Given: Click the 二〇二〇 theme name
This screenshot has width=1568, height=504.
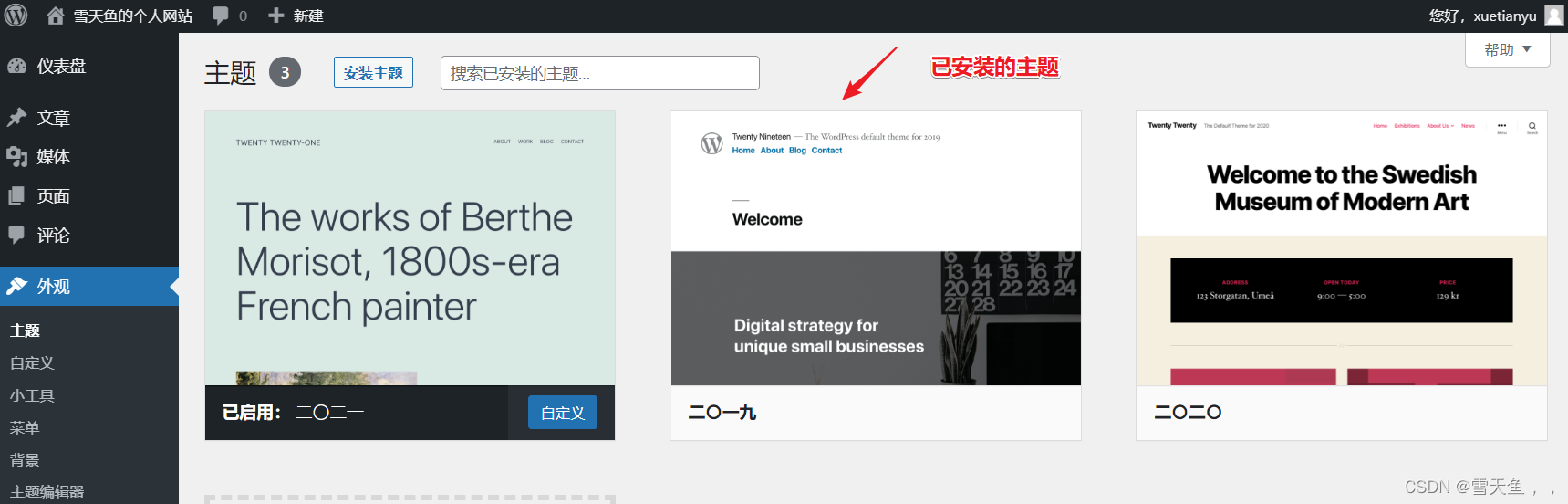Looking at the screenshot, I should pos(1188,413).
